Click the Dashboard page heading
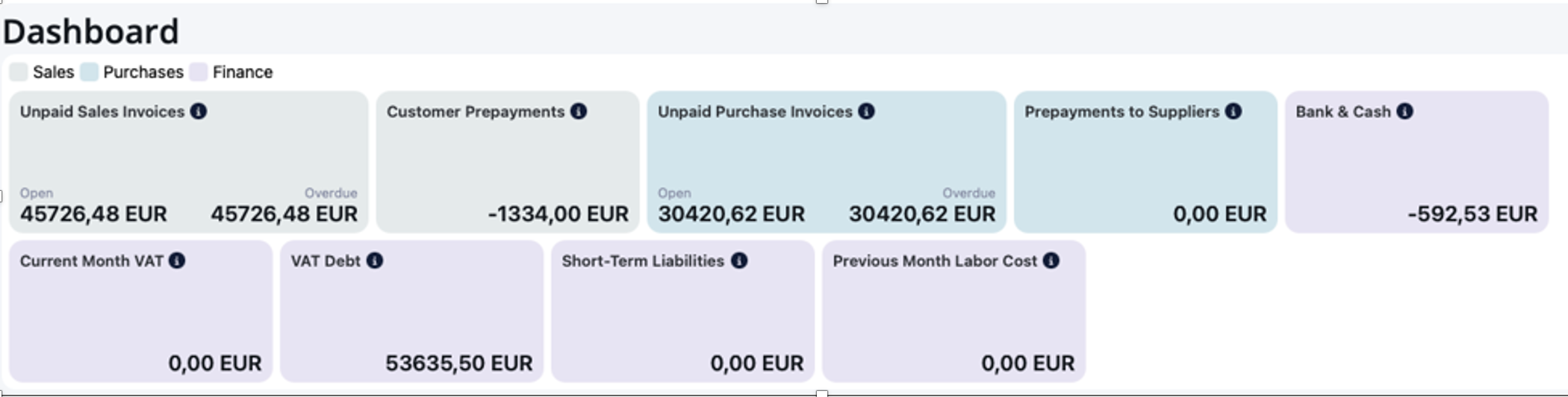Screen dimensions: 1568x397 pos(91,32)
